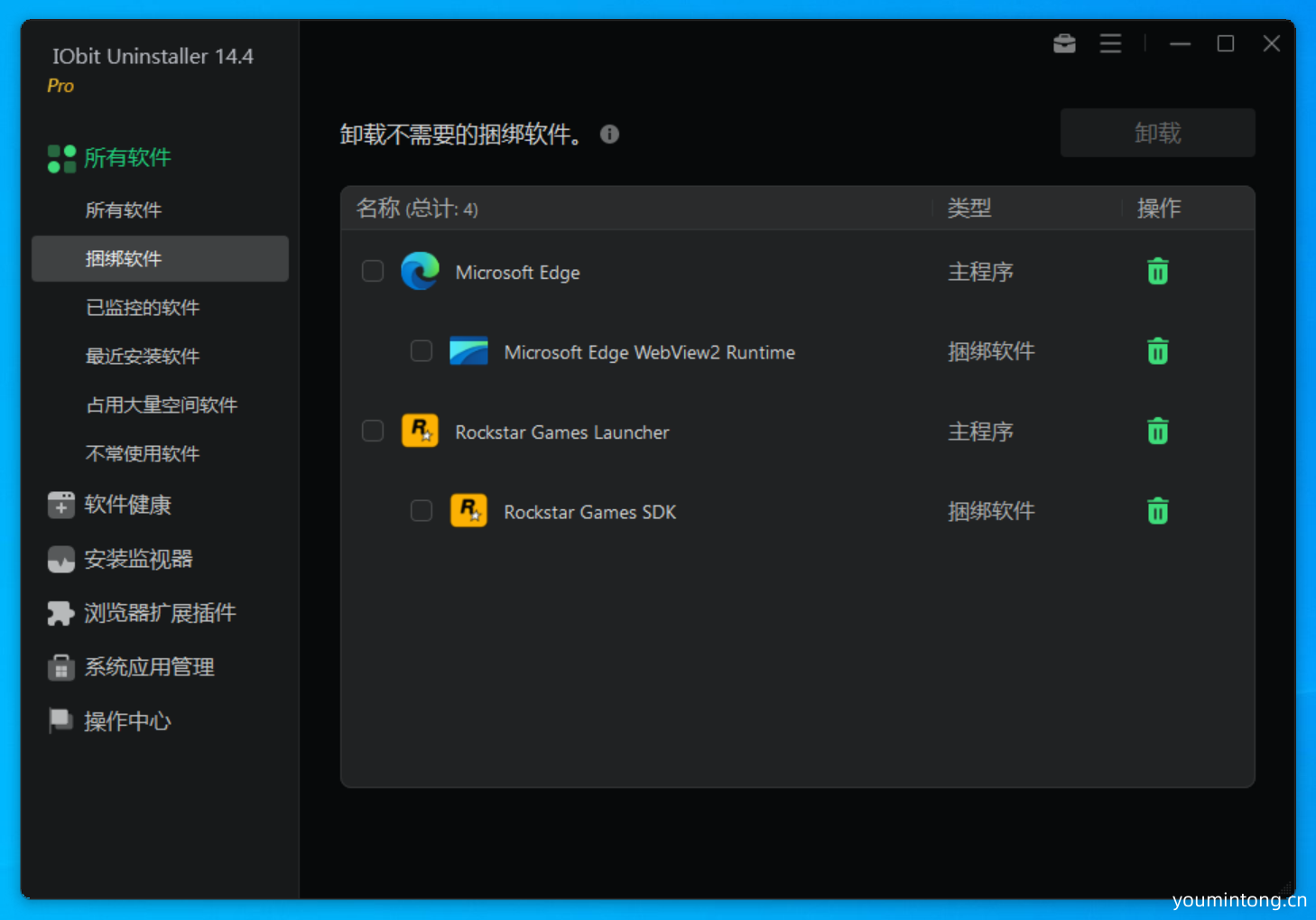This screenshot has width=1316, height=920.
Task: Select Rockstar Games SDK name text
Action: click(x=589, y=512)
